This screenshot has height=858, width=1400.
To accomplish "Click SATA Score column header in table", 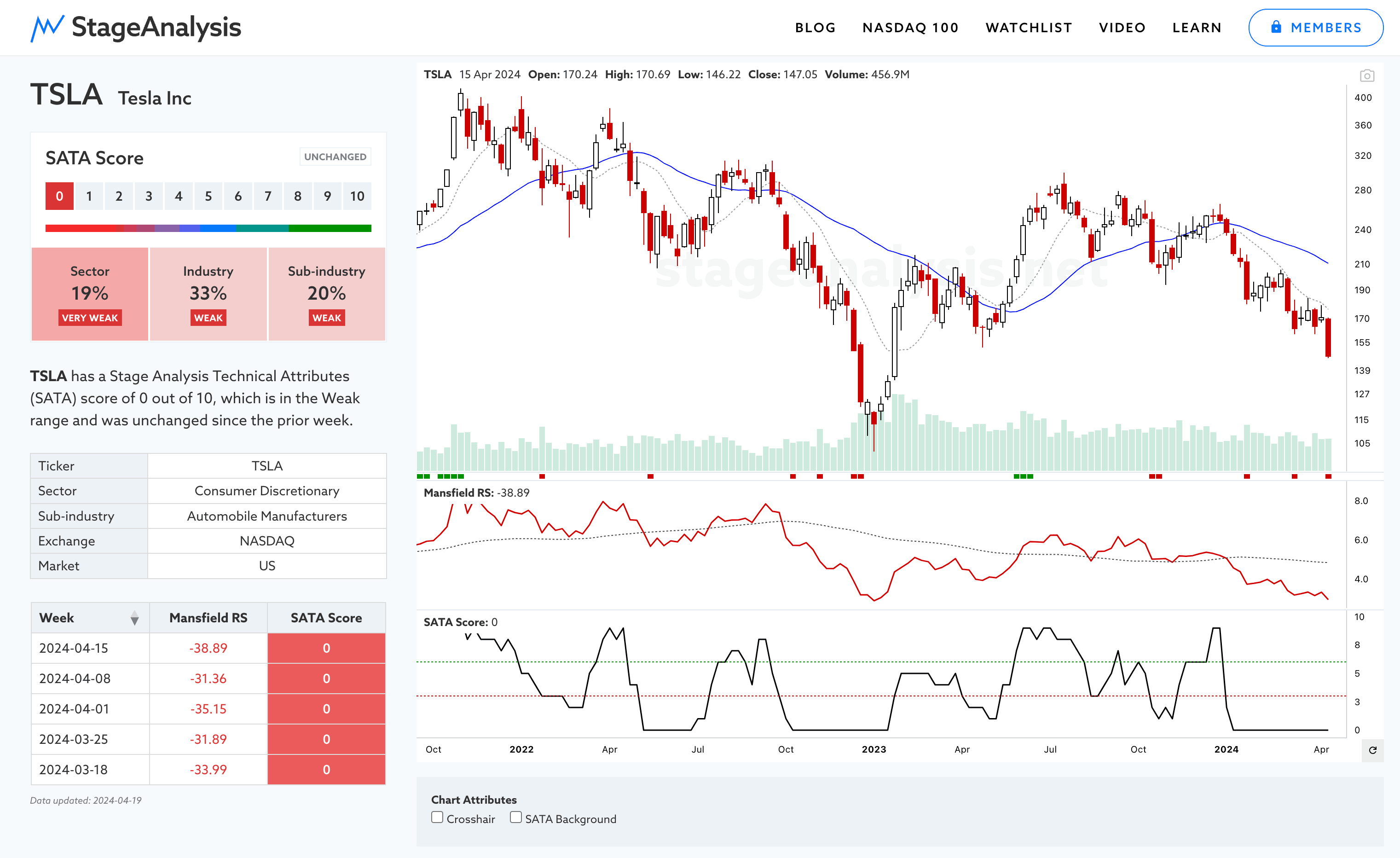I will coord(326,618).
